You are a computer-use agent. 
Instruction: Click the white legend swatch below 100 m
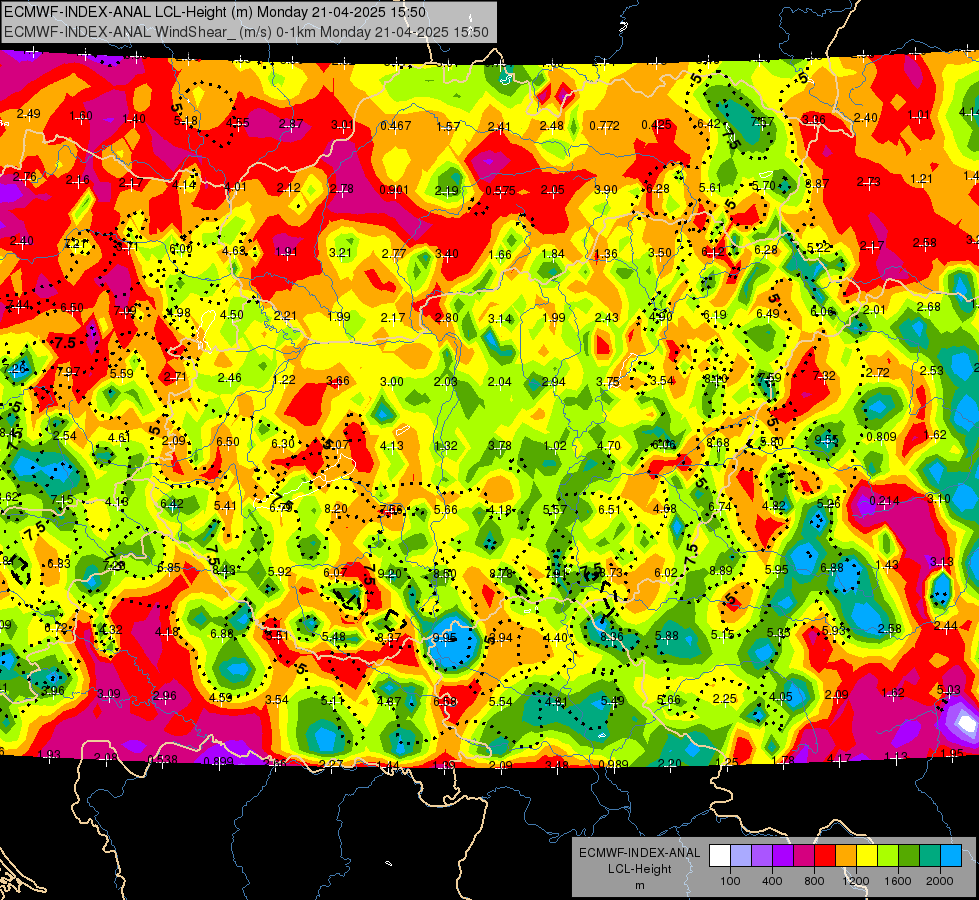pyautogui.click(x=720, y=856)
